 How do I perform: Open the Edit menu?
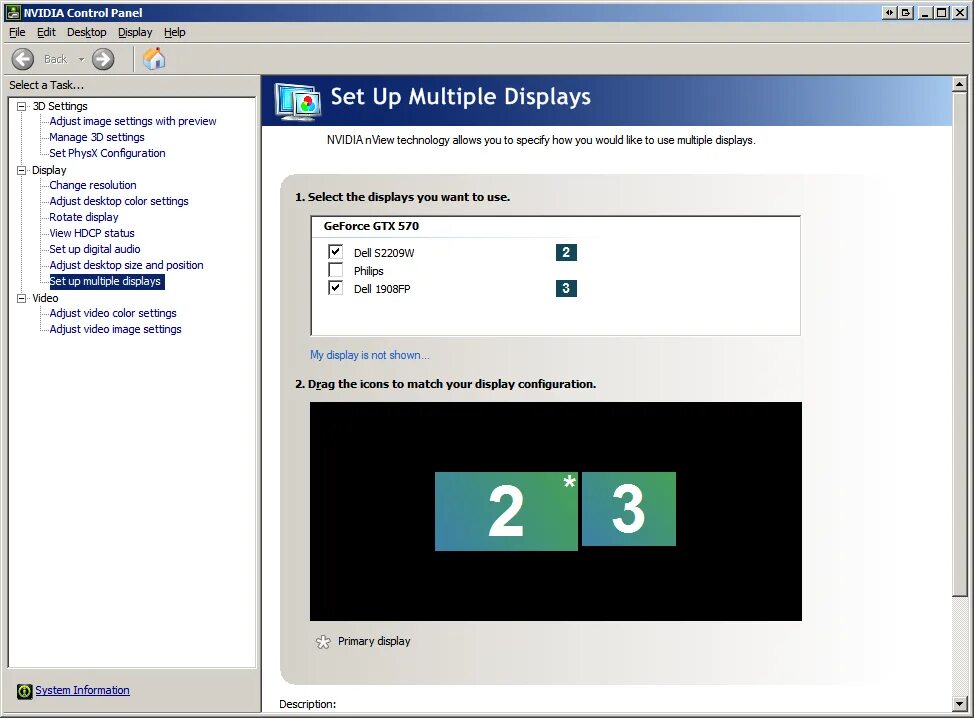tap(47, 32)
